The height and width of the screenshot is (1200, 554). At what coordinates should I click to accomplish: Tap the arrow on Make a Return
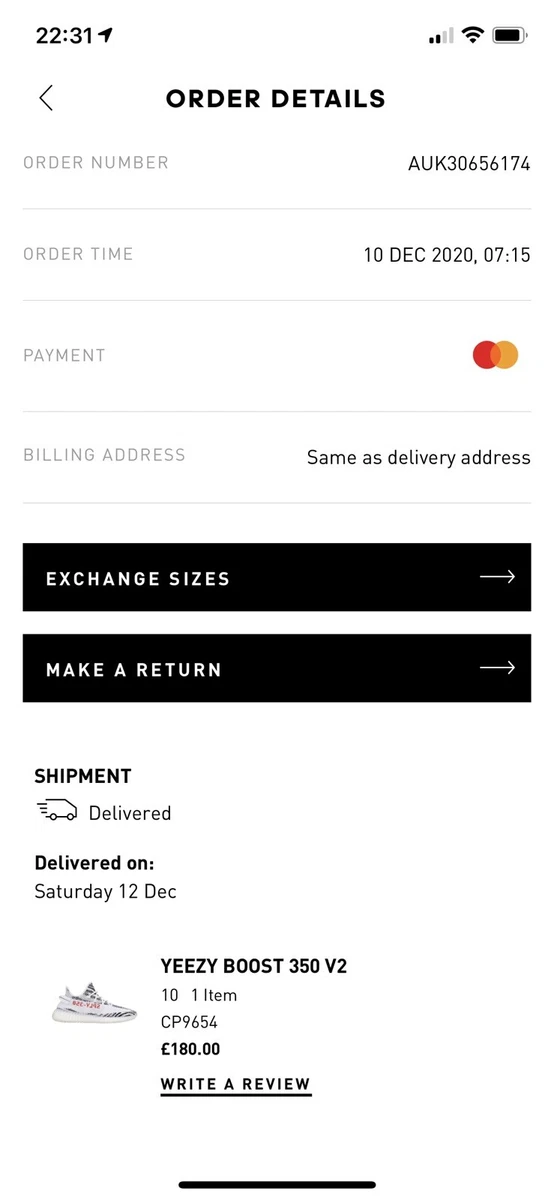click(x=497, y=668)
